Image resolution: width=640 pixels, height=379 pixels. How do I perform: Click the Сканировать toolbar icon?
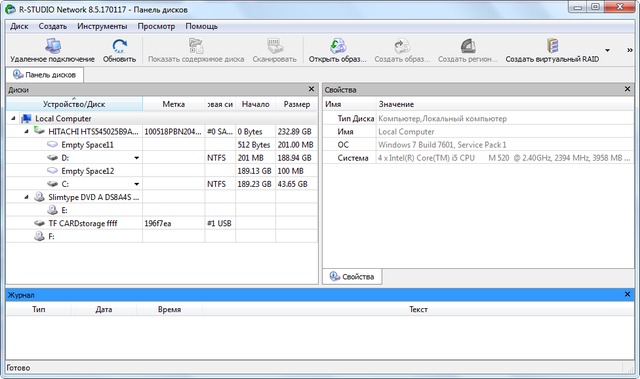tap(275, 46)
